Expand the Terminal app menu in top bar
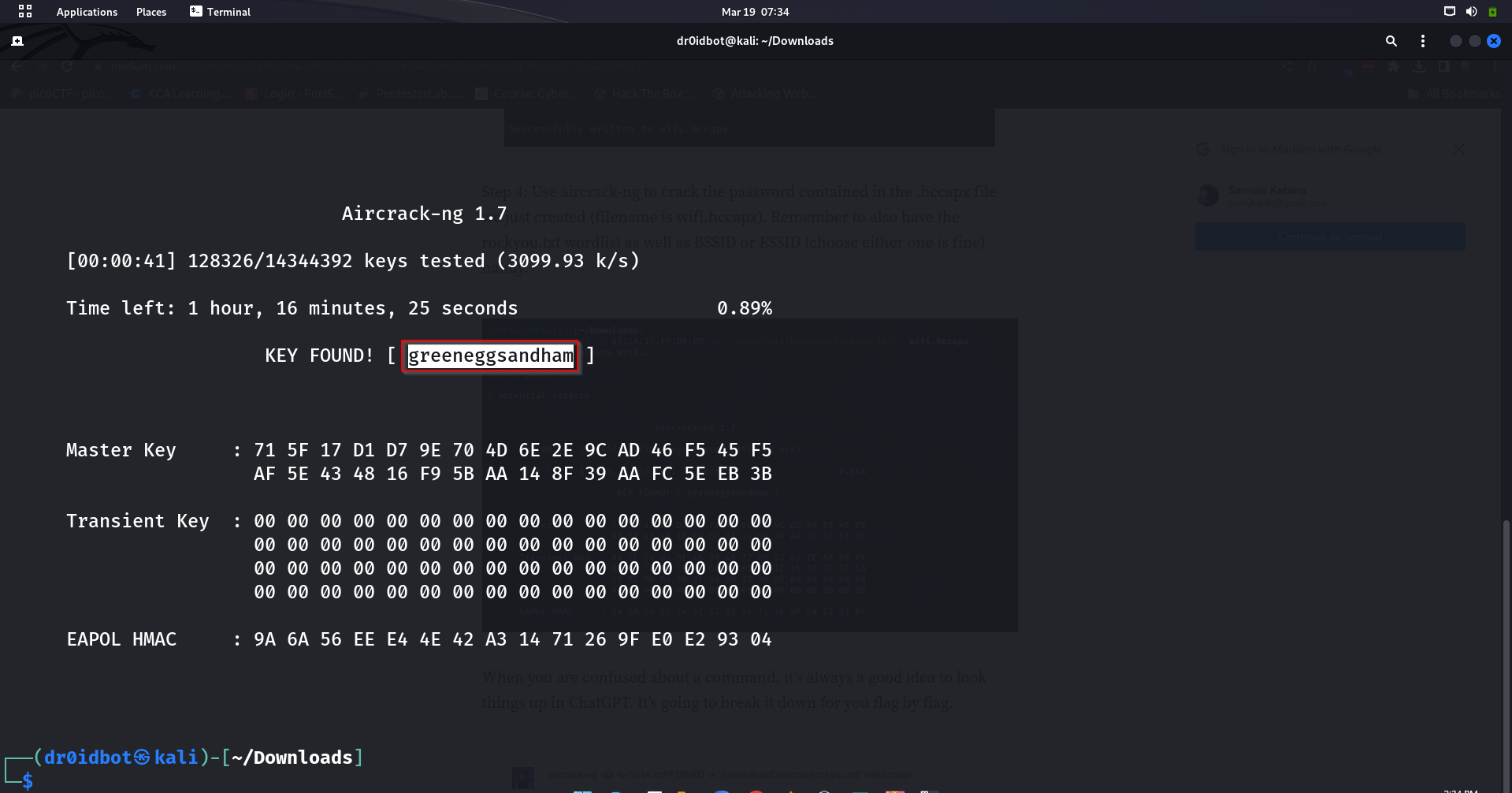 (221, 12)
